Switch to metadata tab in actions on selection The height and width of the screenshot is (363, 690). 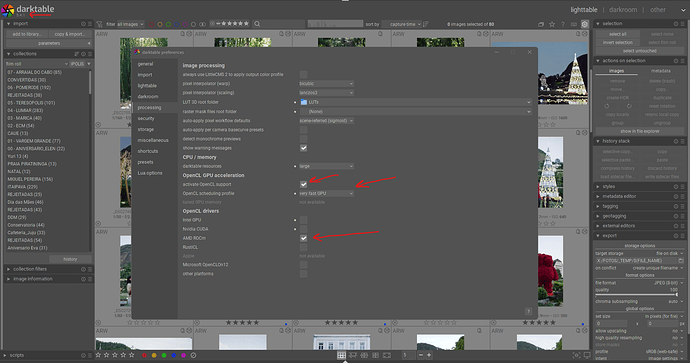[661, 71]
